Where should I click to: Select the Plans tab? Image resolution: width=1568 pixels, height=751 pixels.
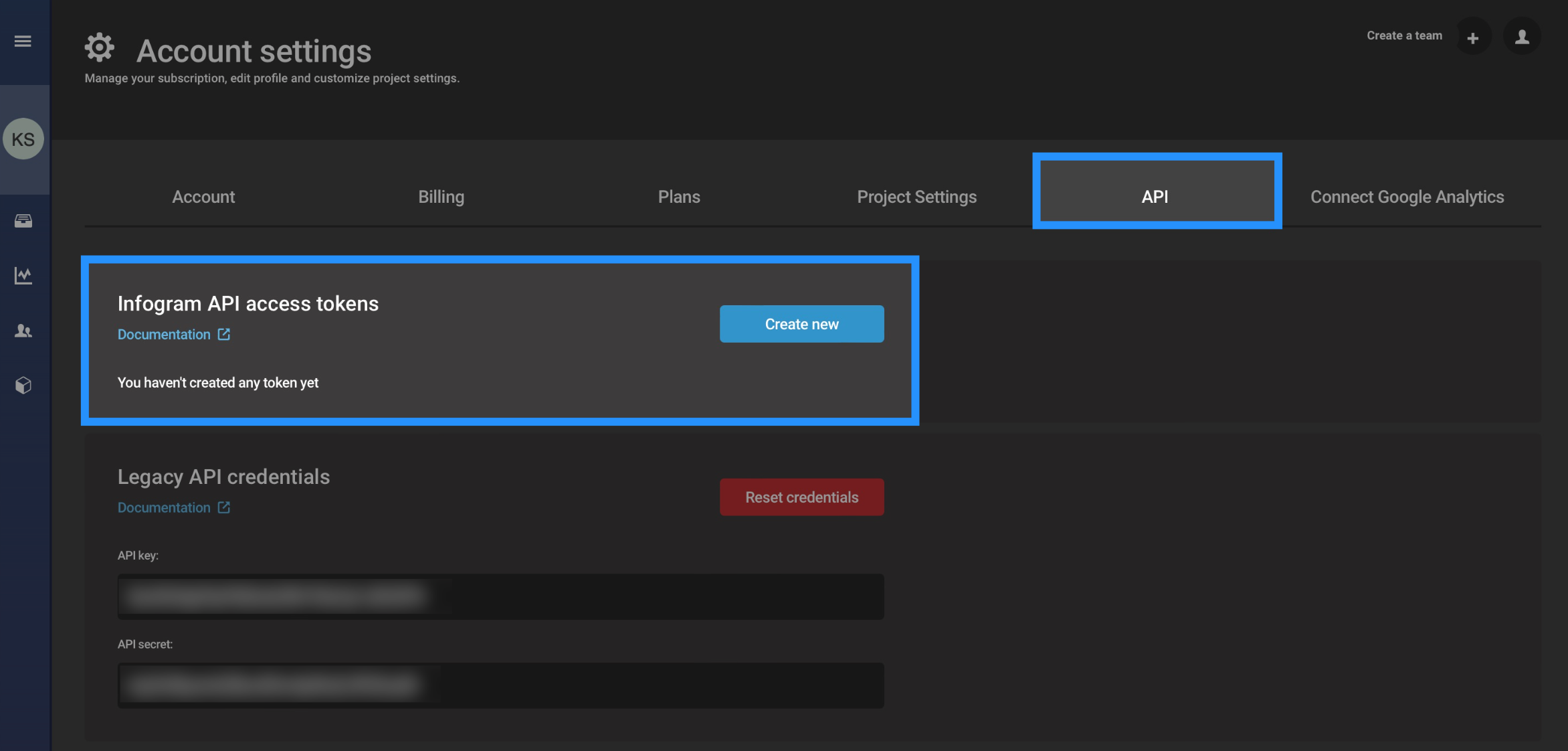tap(678, 196)
